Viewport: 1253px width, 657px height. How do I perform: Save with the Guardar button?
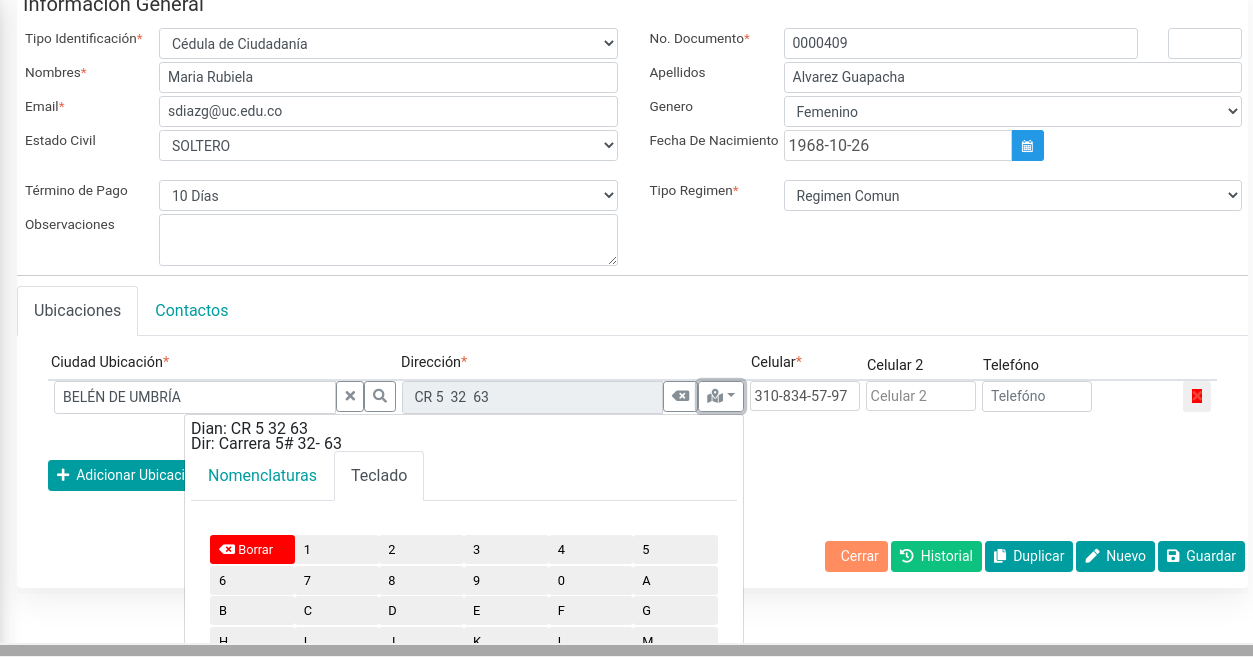click(1201, 557)
